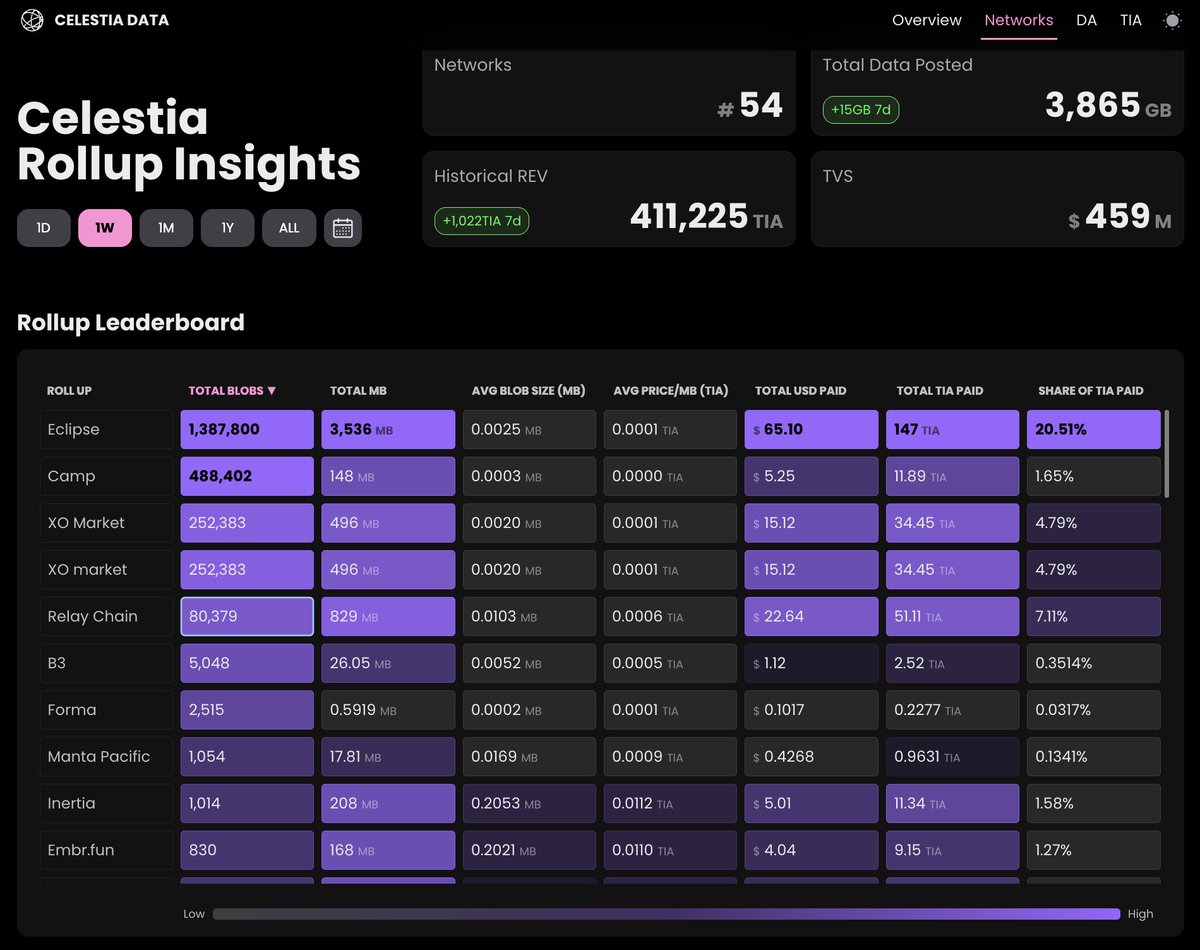Click the +15GB 7d badge
The width and height of the screenshot is (1200, 950).
click(x=861, y=109)
